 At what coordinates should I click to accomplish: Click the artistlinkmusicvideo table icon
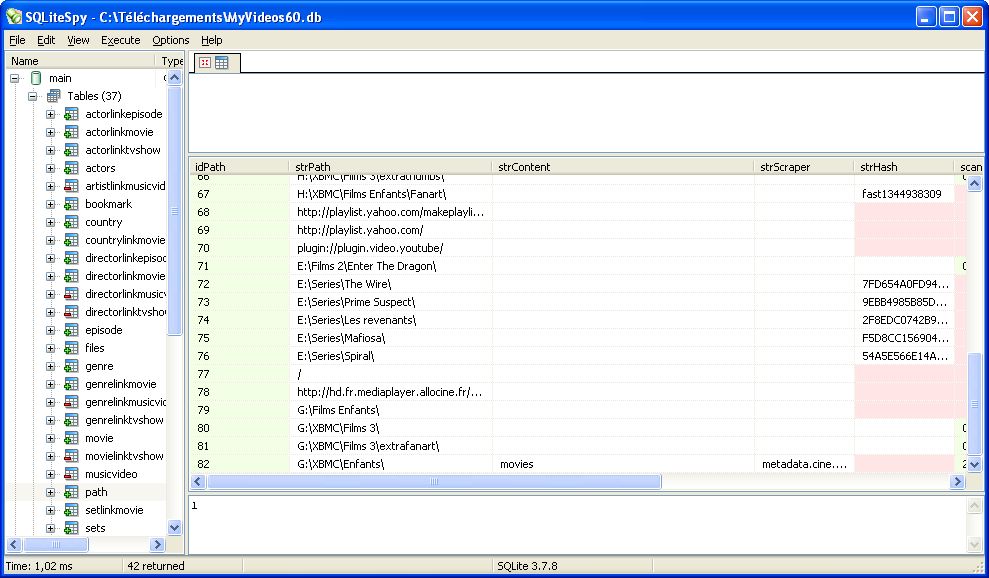pyautogui.click(x=71, y=186)
